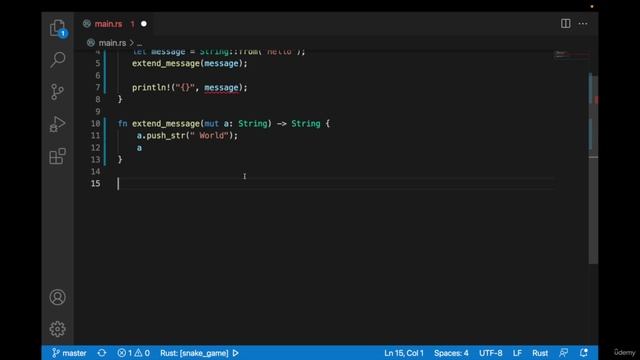Open the Problems panel from error count
The height and width of the screenshot is (360, 640).
point(133,353)
